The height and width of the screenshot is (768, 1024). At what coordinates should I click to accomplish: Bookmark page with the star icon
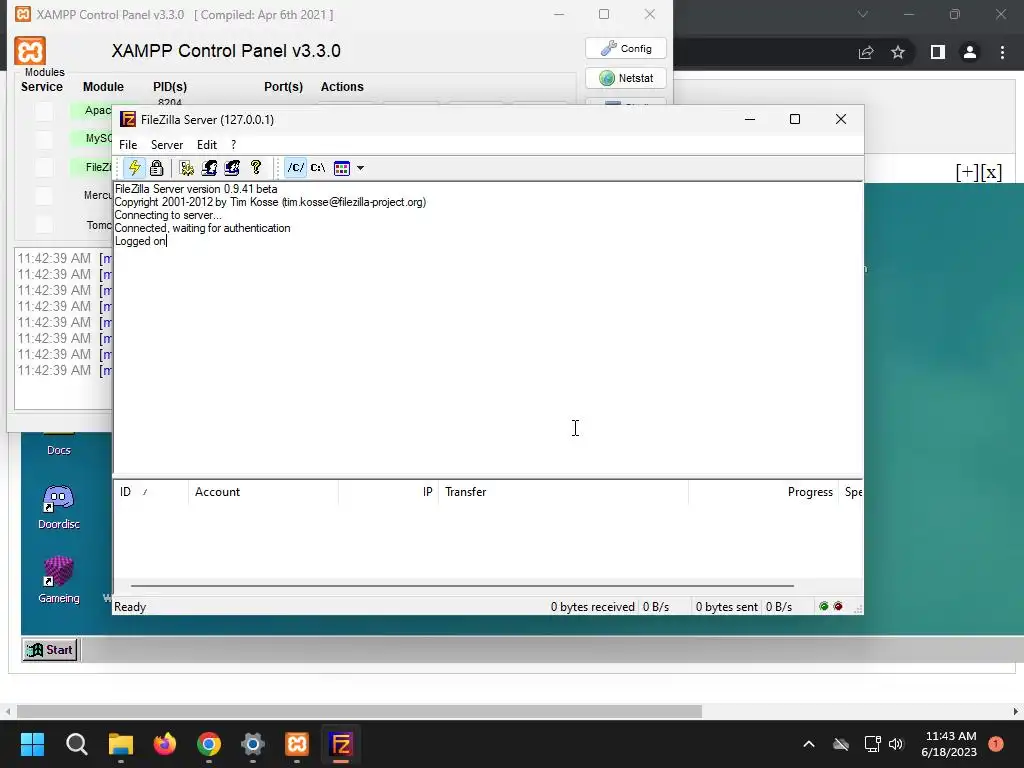[x=898, y=52]
